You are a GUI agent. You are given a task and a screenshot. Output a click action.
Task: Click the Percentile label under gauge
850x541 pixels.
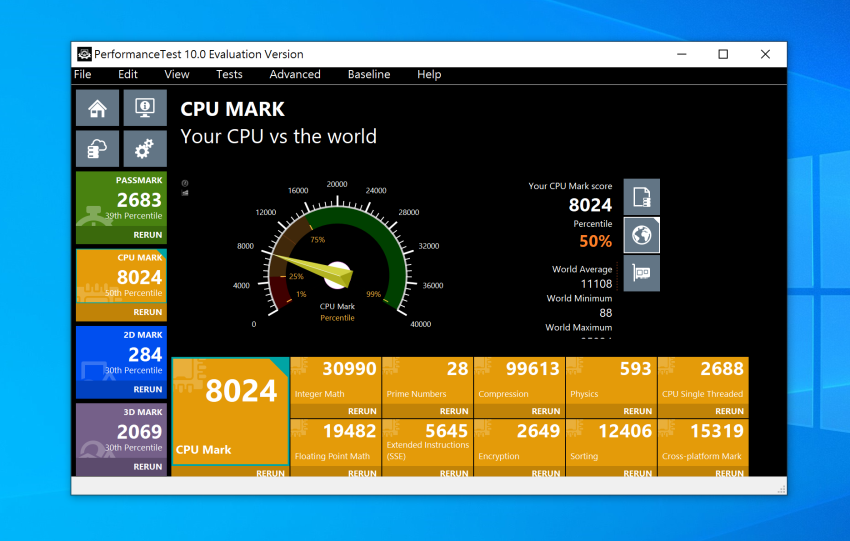(x=337, y=318)
